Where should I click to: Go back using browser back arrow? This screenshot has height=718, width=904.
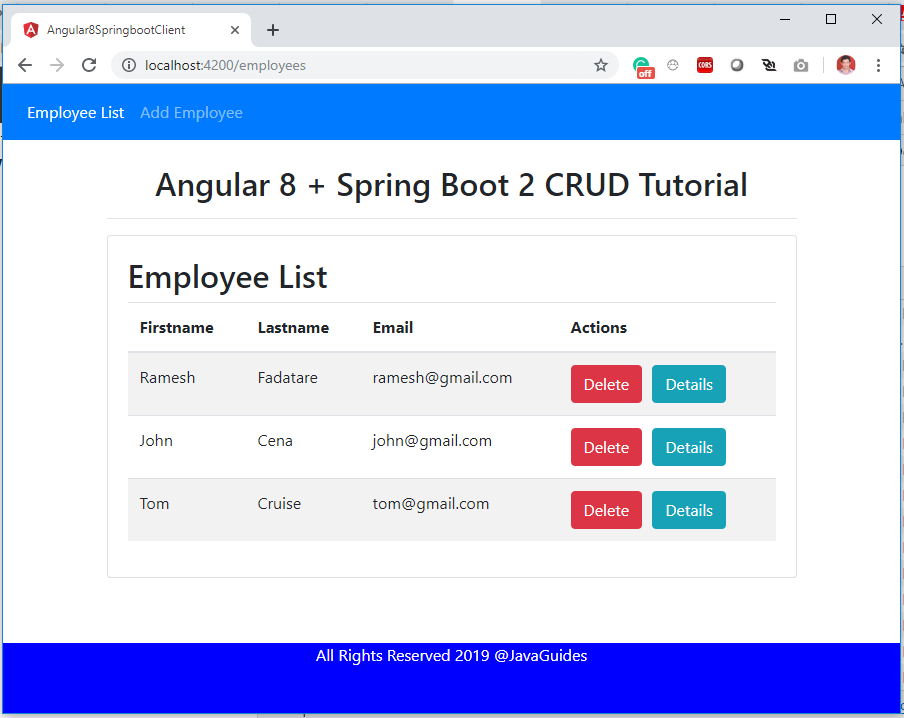pos(25,65)
